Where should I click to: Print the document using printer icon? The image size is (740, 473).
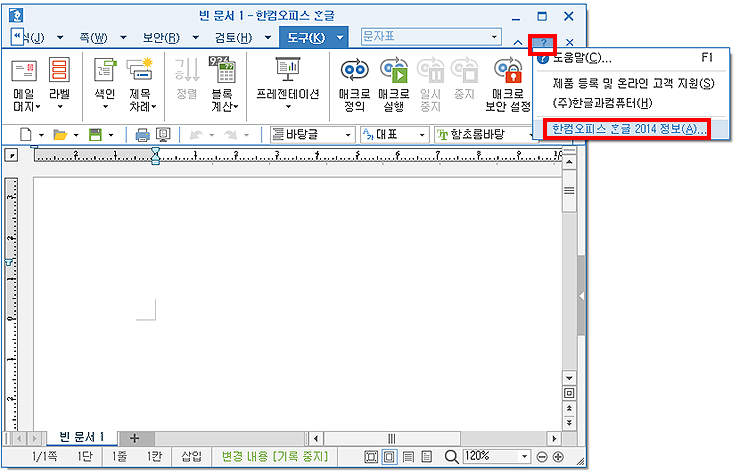pos(142,135)
